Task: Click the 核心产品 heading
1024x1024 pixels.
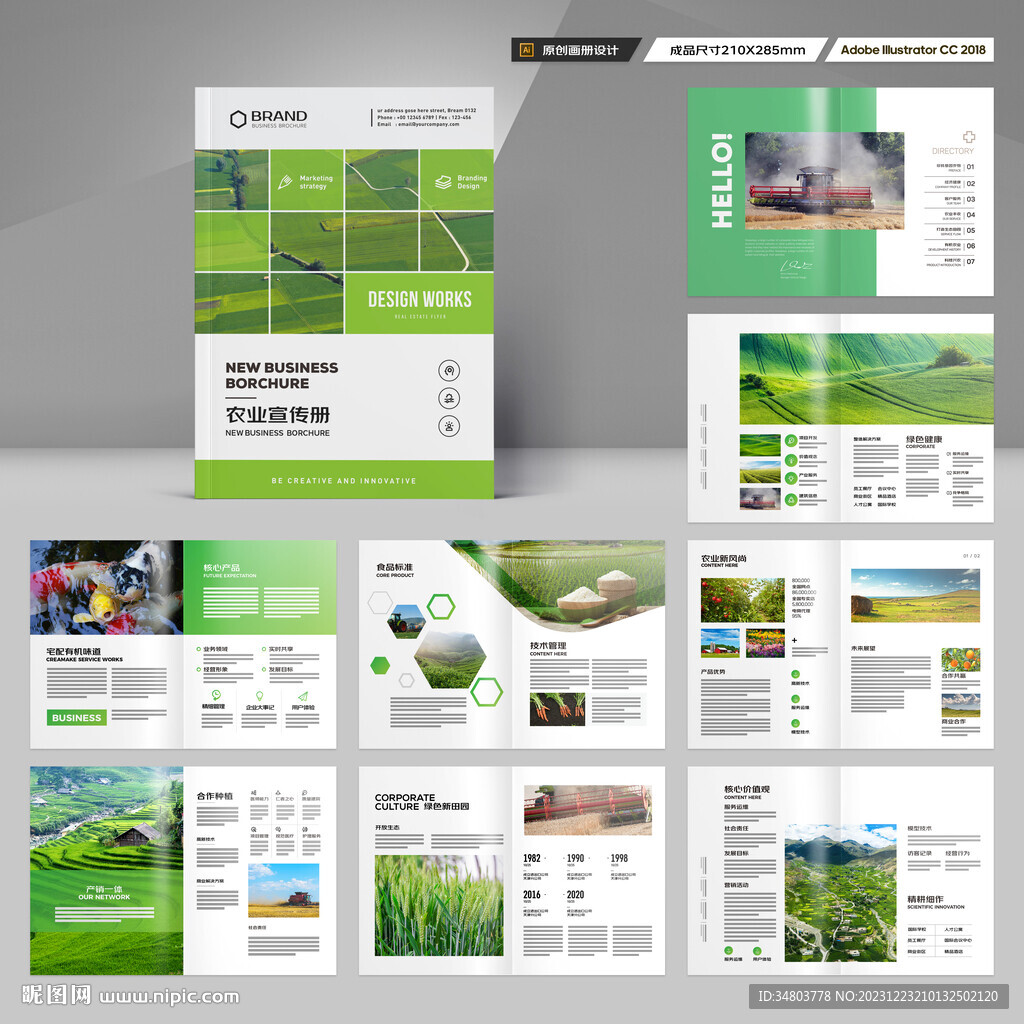Action: click(x=221, y=568)
